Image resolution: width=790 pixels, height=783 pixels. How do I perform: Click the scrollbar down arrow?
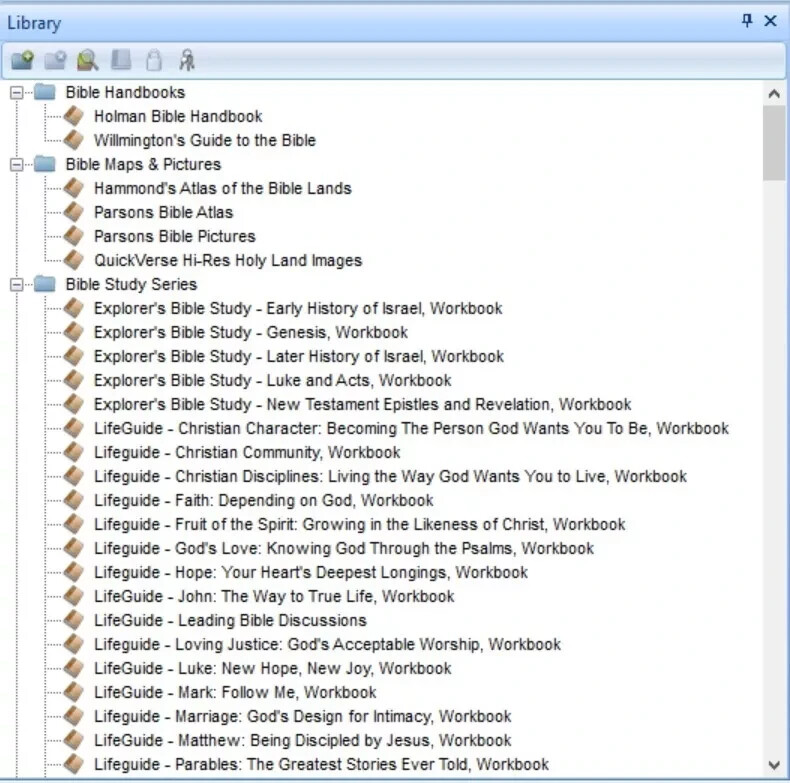point(774,765)
